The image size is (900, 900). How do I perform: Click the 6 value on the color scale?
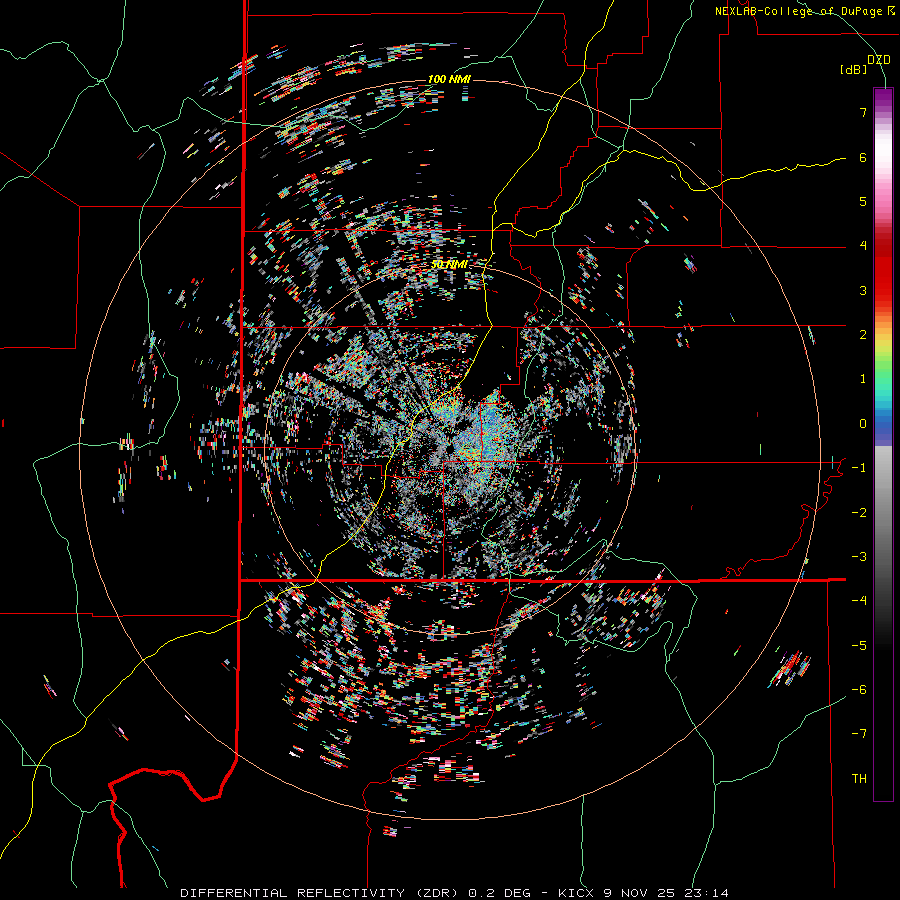[x=863, y=157]
